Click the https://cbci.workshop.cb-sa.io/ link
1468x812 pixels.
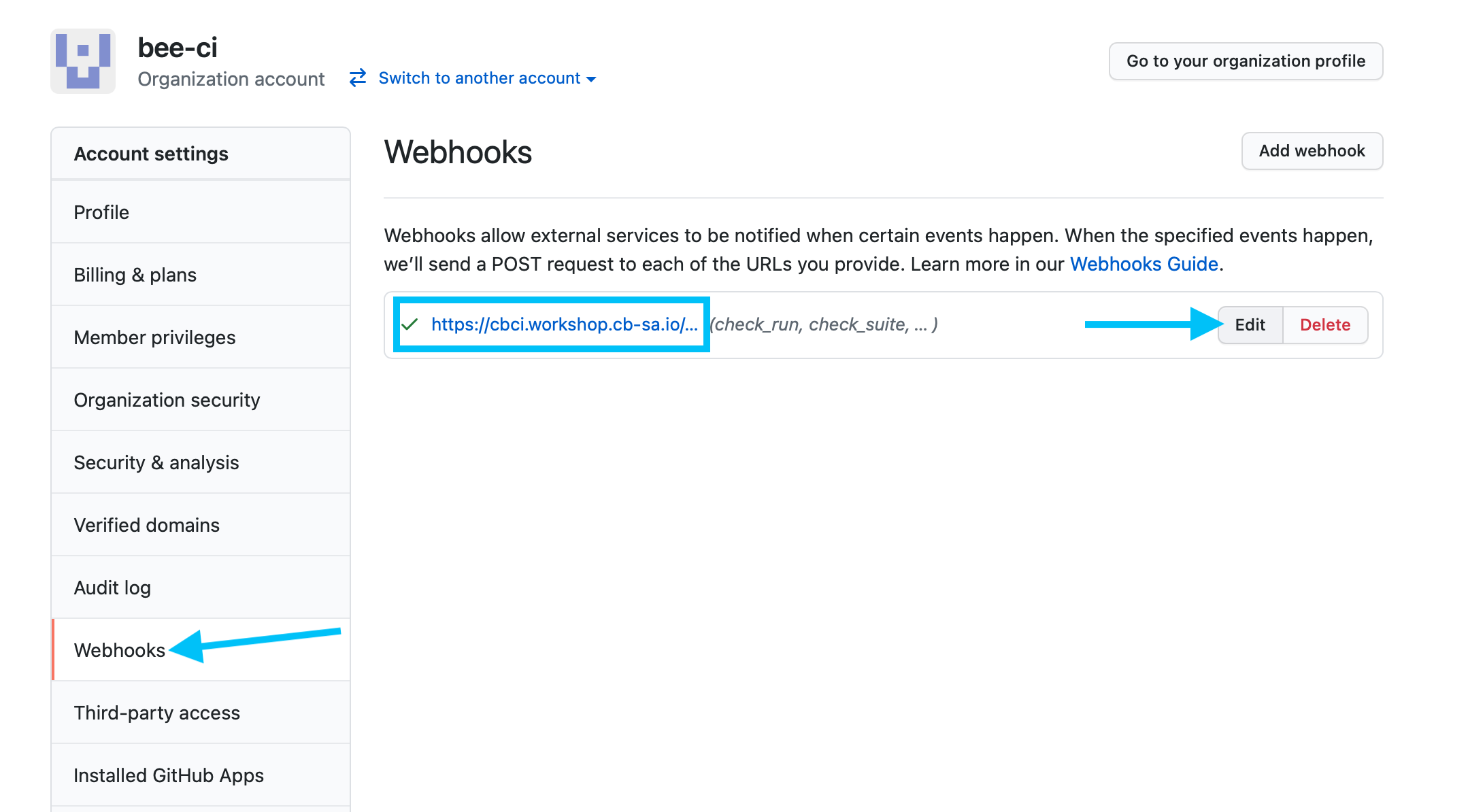[x=563, y=324]
